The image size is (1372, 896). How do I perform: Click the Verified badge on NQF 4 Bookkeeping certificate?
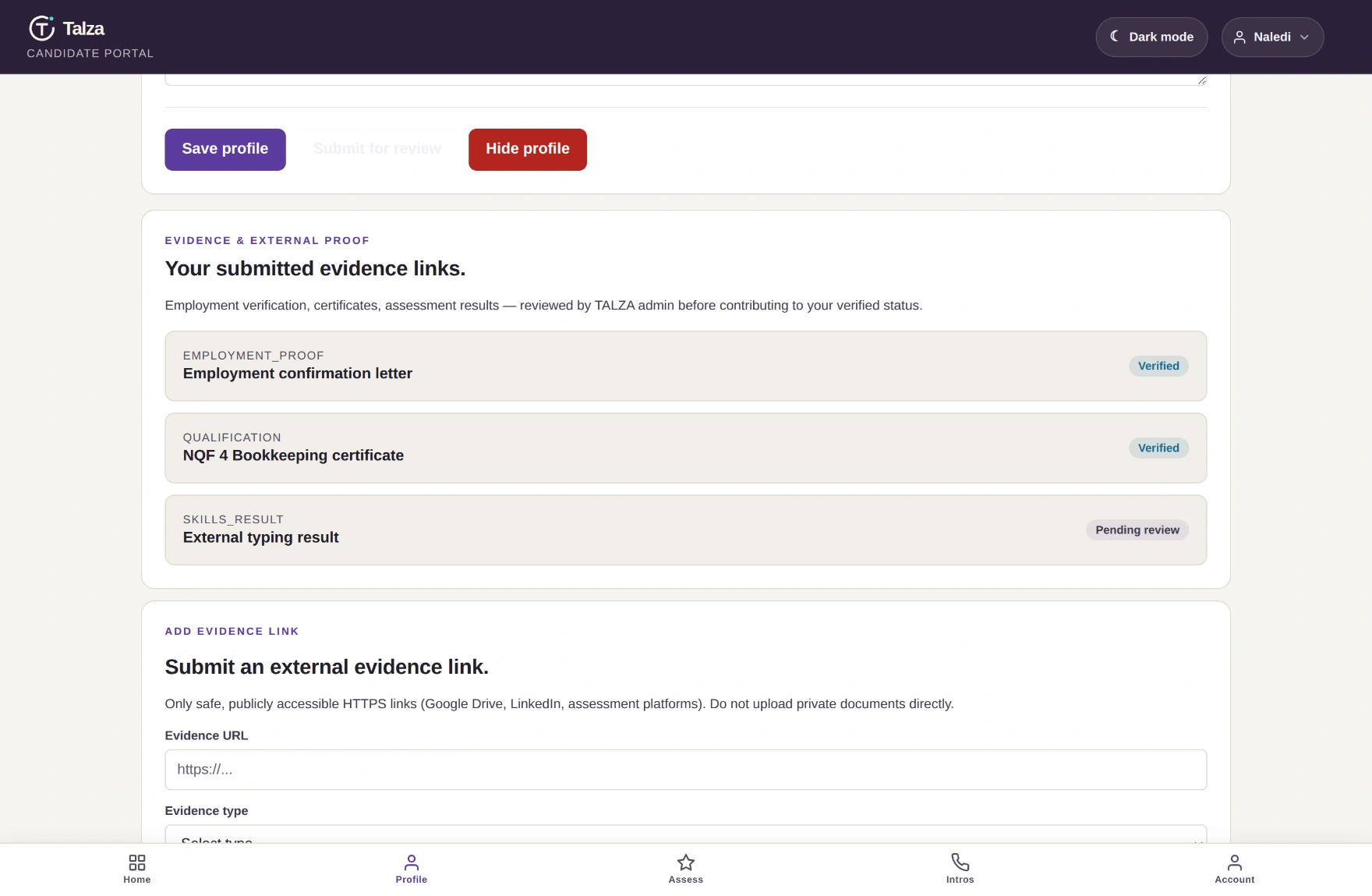1158,448
